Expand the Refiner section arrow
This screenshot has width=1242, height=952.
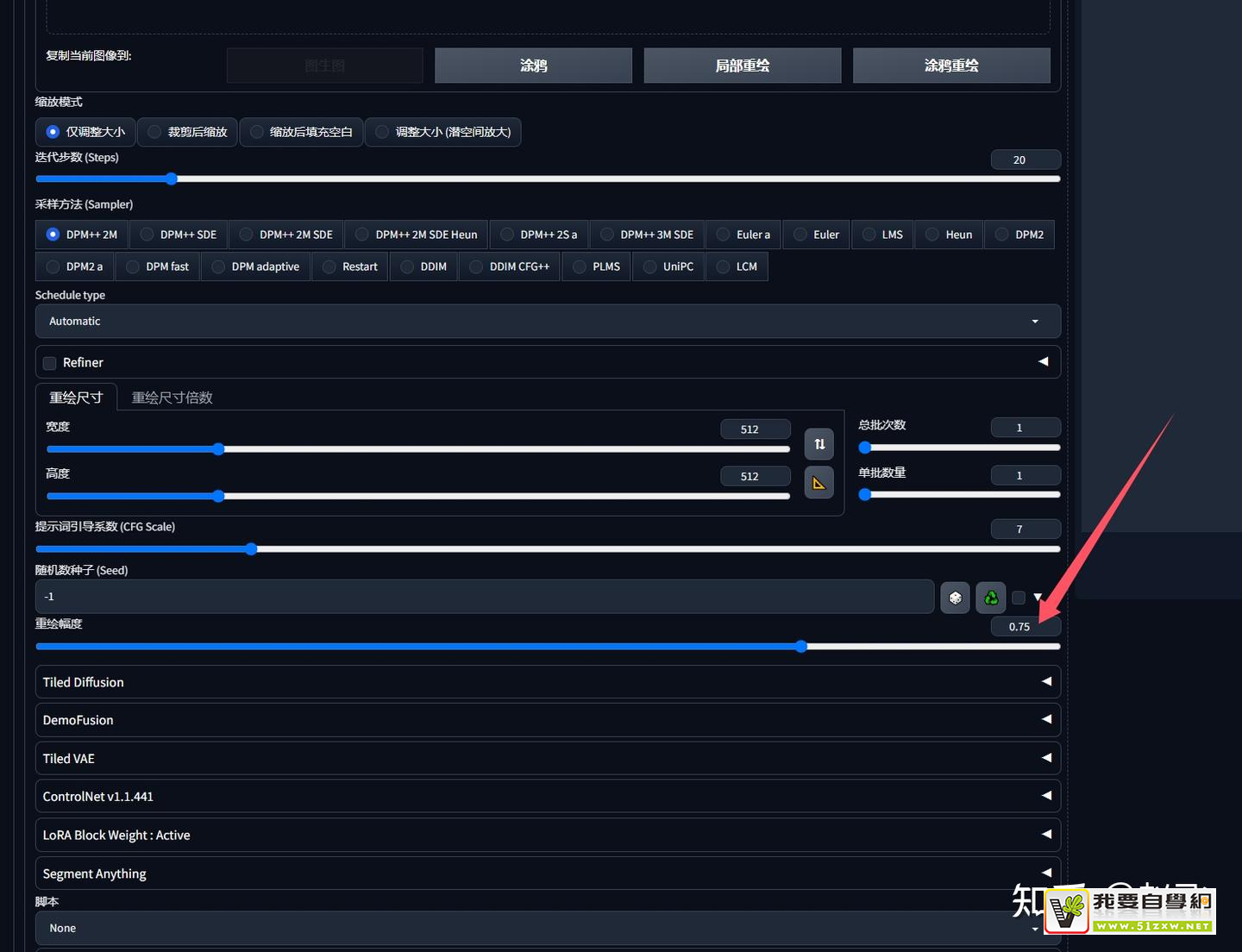[x=1043, y=362]
